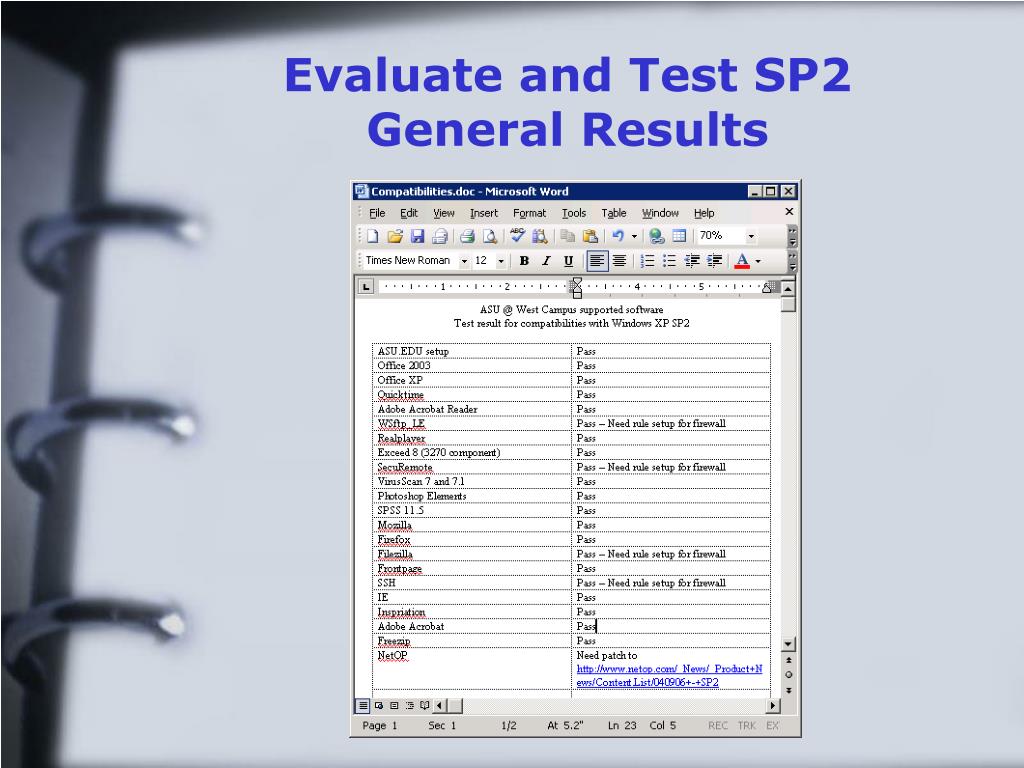This screenshot has height=768, width=1024.
Task: Apply numbered list formatting
Action: (647, 261)
